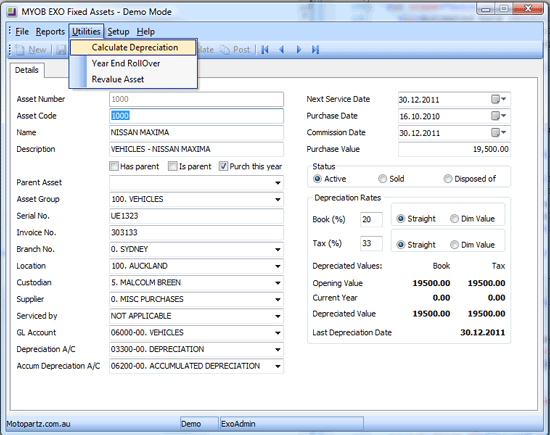Screen dimensions: 550x435
Task: Choose Dim Value for Book depreciation
Action: click(454, 219)
